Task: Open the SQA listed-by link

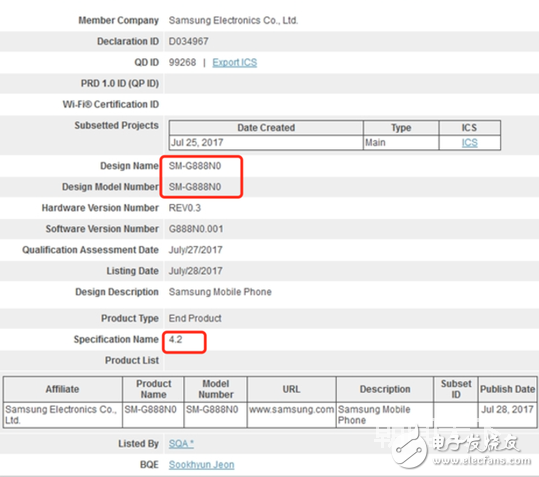Action: pyautogui.click(x=181, y=444)
